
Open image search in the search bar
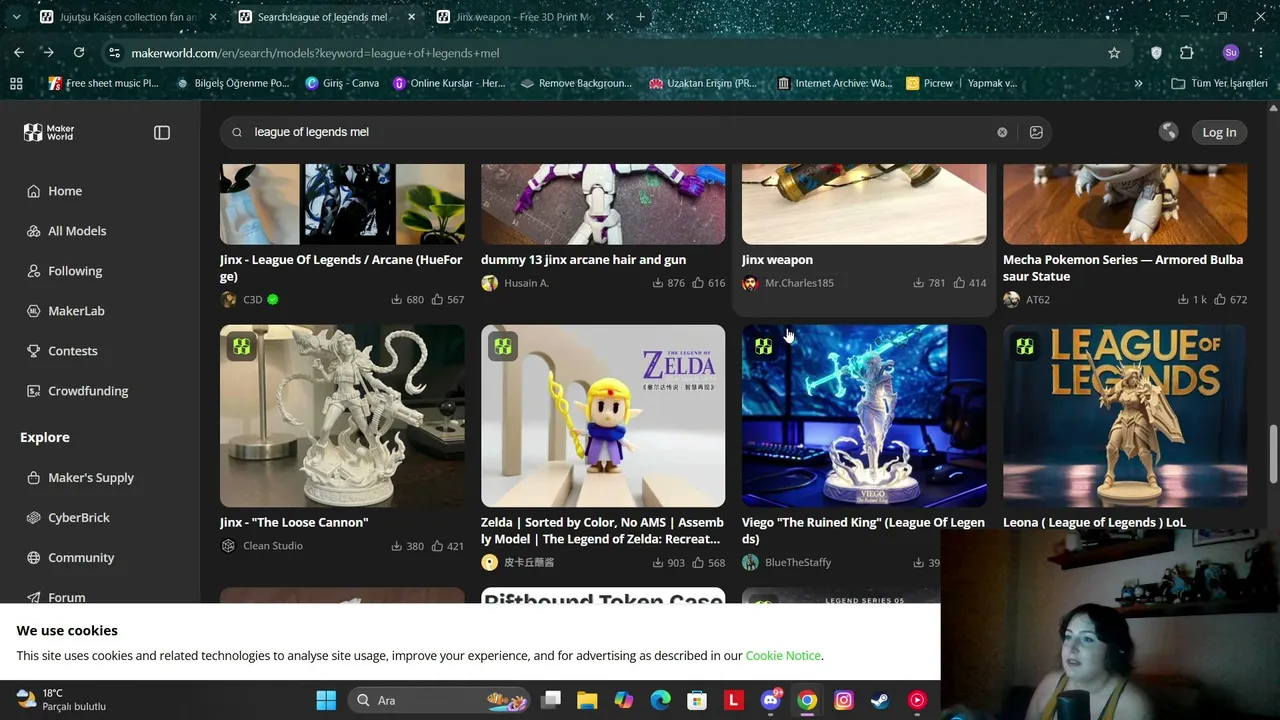click(x=1036, y=132)
